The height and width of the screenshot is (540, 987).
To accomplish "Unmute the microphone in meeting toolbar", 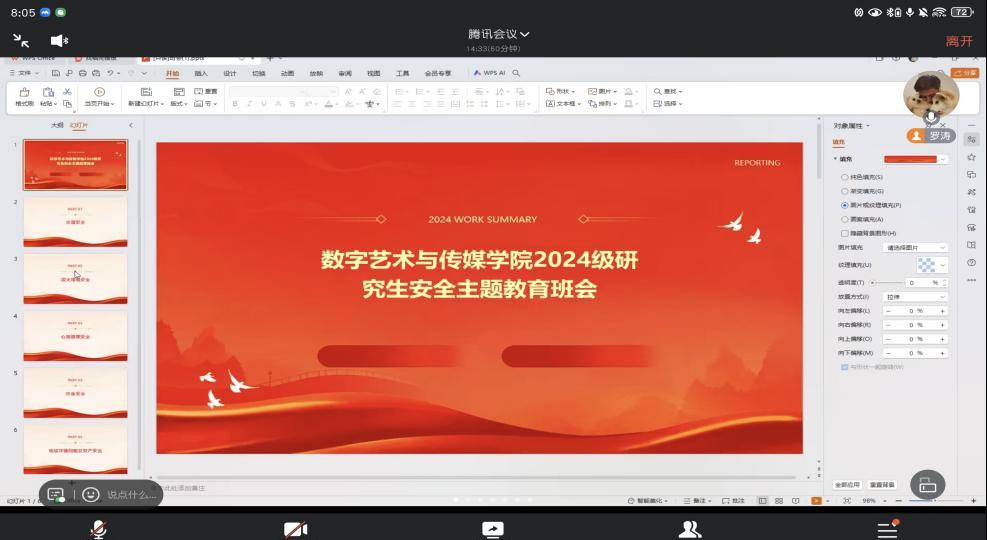I will [x=98, y=529].
